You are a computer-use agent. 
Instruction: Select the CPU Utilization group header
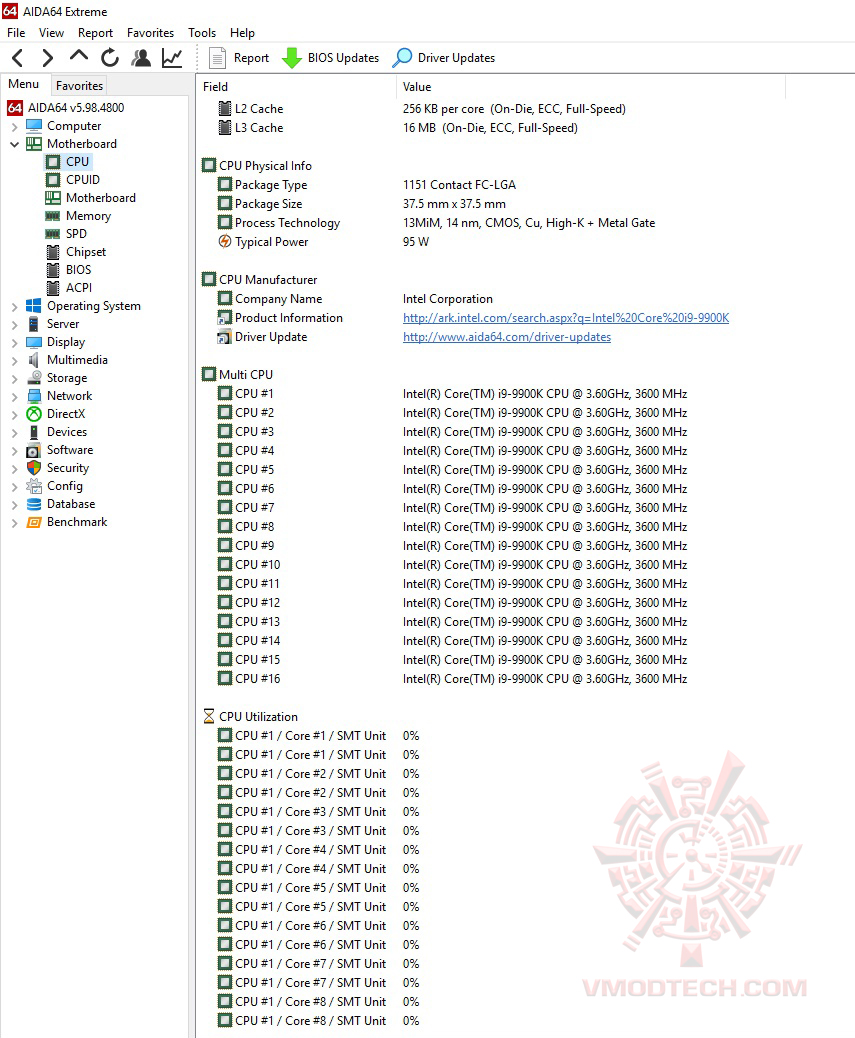(x=251, y=717)
